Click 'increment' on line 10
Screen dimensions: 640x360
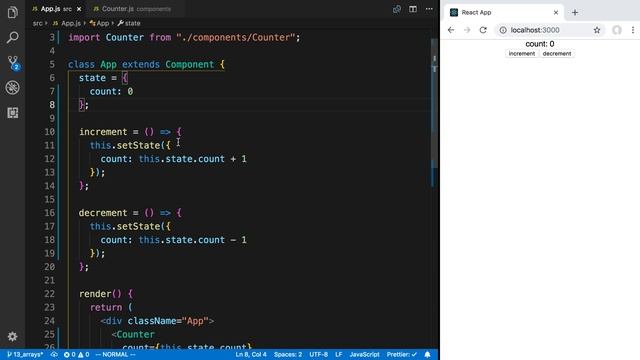click(103, 132)
